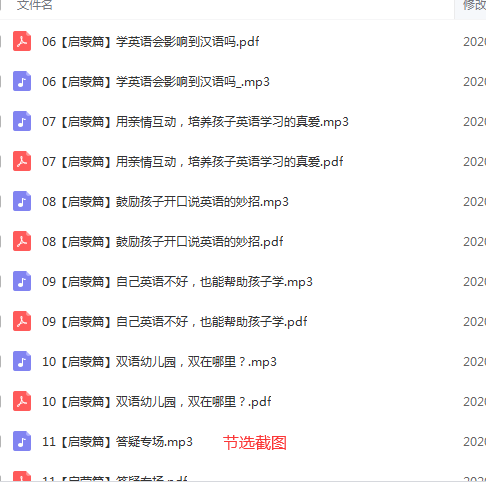Click the music icon for 11 答疑专场 mp3
This screenshot has height=486, width=486.
22,441
